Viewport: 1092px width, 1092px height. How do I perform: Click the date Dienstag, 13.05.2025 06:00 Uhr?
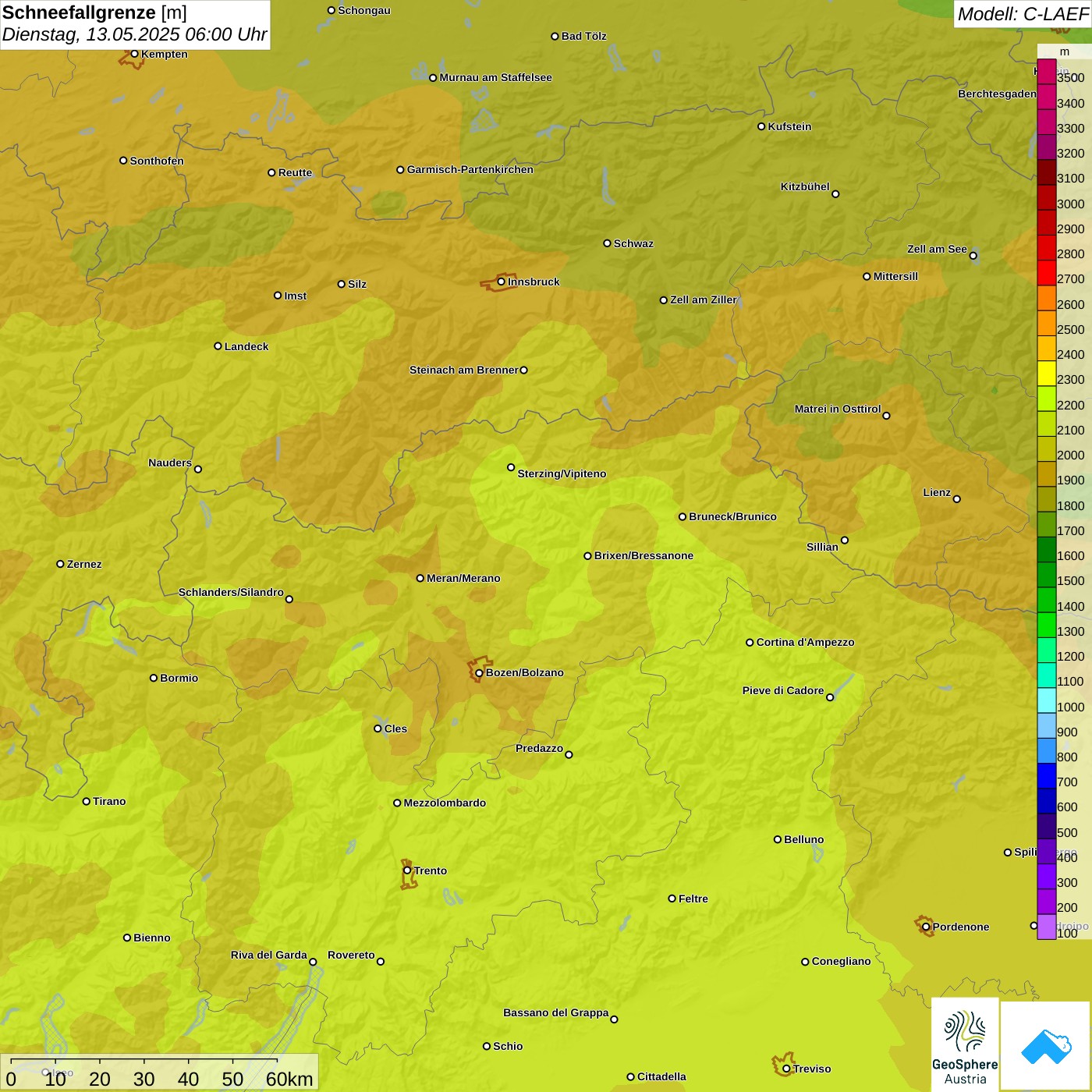(x=134, y=35)
